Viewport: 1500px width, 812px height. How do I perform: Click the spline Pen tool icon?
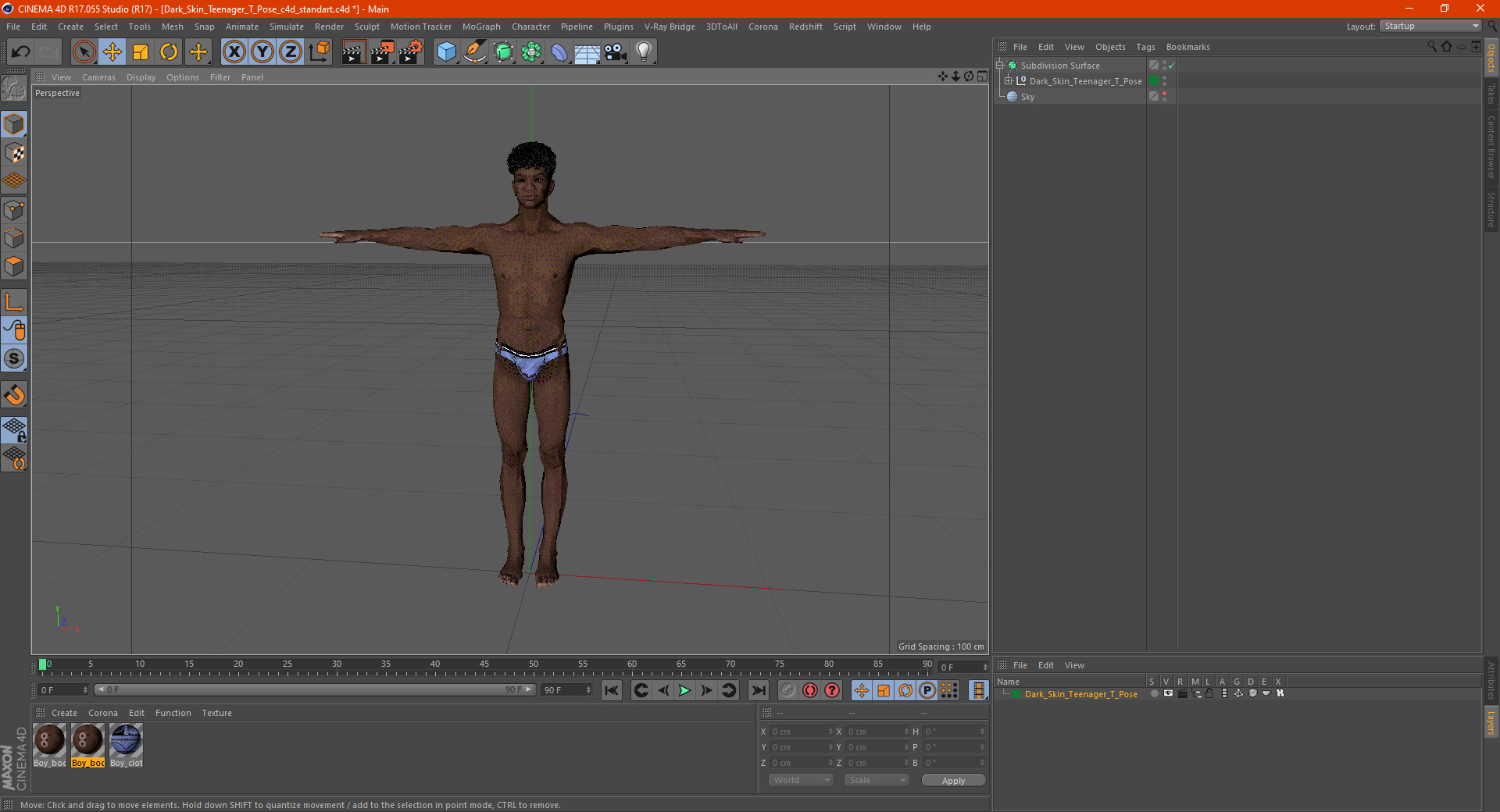click(474, 52)
